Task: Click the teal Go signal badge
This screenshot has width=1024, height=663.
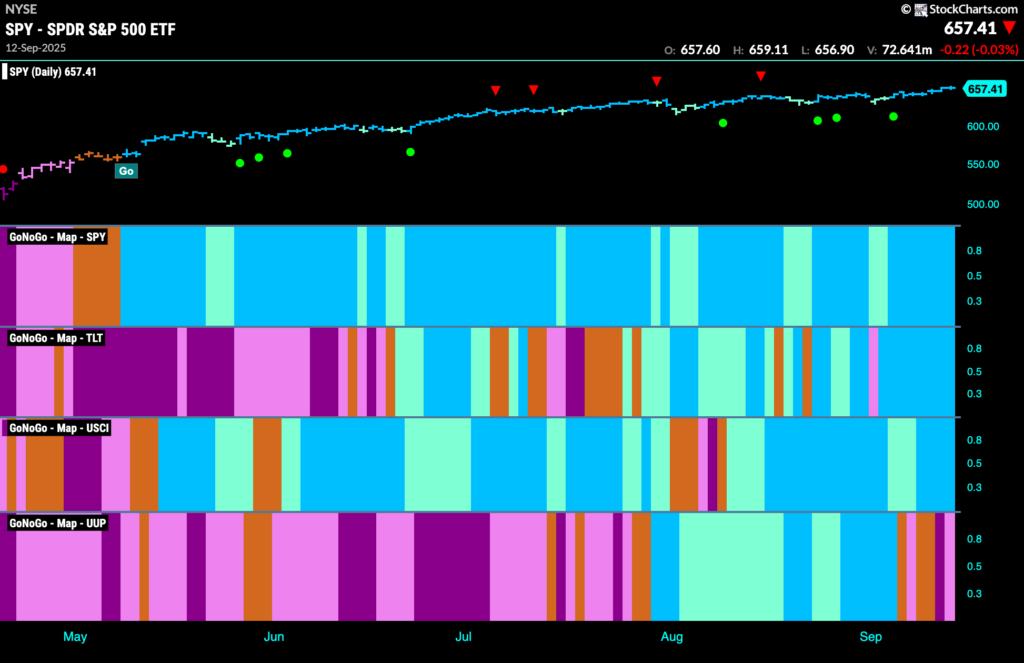Action: pos(126,171)
